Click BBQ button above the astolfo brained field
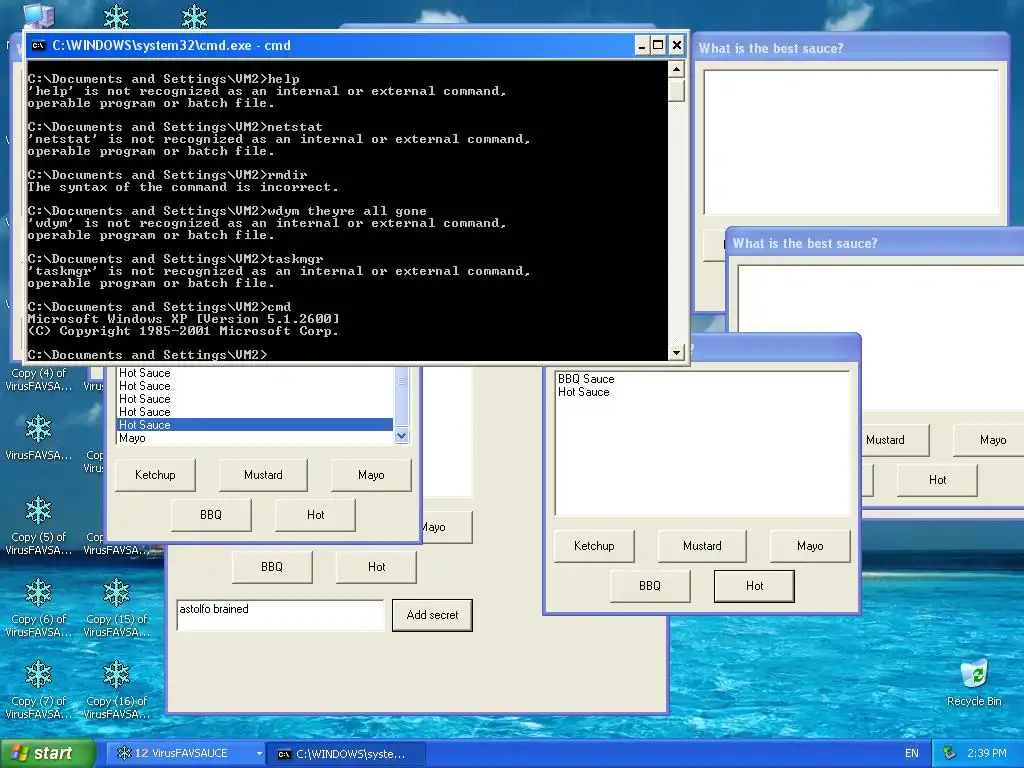The height and width of the screenshot is (768, 1024). pos(272,567)
